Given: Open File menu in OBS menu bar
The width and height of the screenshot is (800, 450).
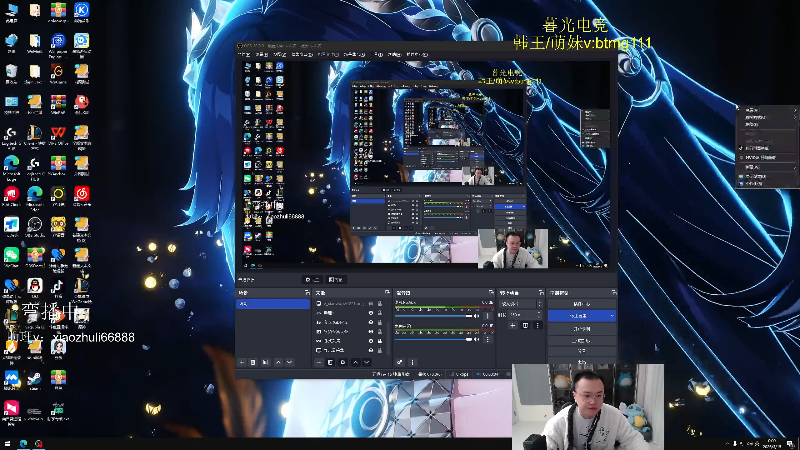Looking at the screenshot, I should click(x=244, y=54).
